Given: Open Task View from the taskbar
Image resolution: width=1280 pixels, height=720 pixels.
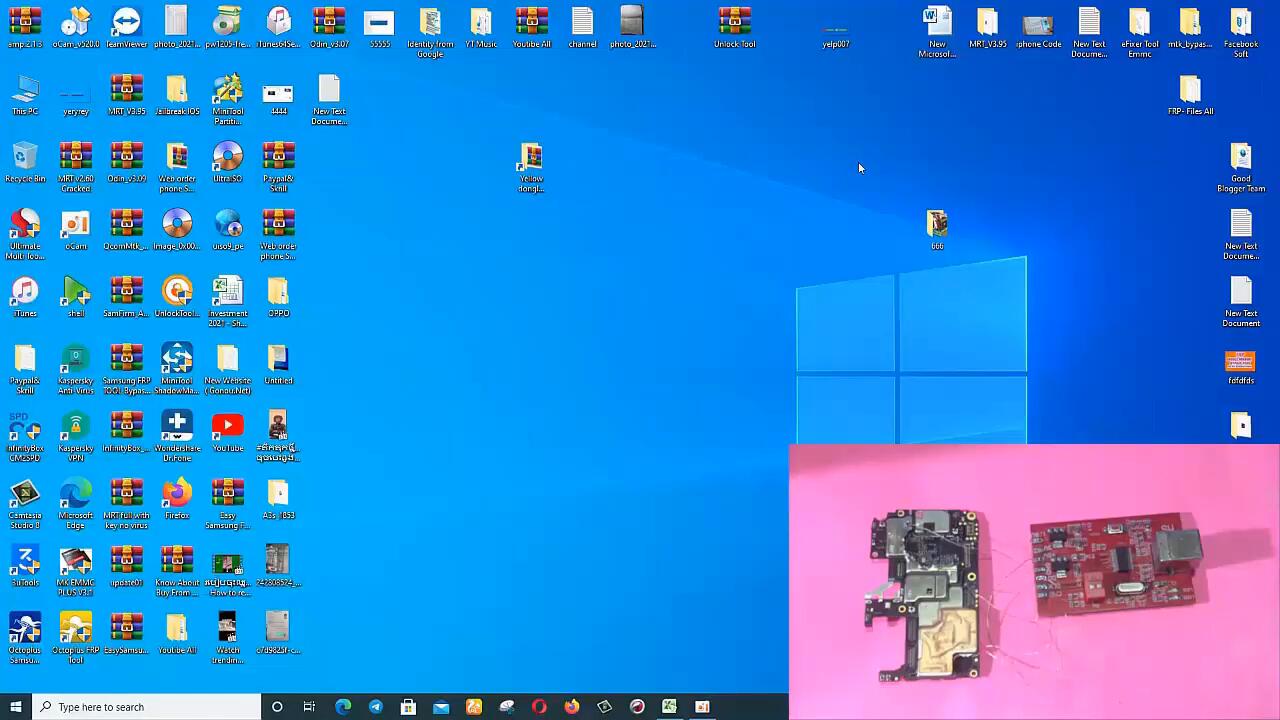Looking at the screenshot, I should click(x=309, y=707).
